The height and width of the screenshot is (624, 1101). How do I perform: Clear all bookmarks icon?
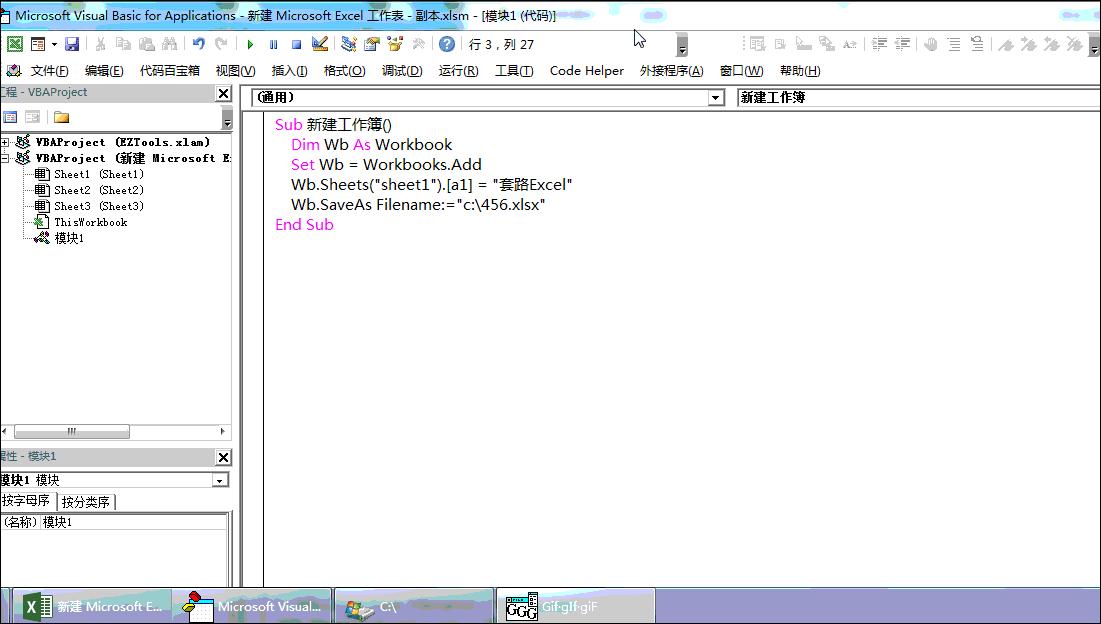click(1074, 44)
